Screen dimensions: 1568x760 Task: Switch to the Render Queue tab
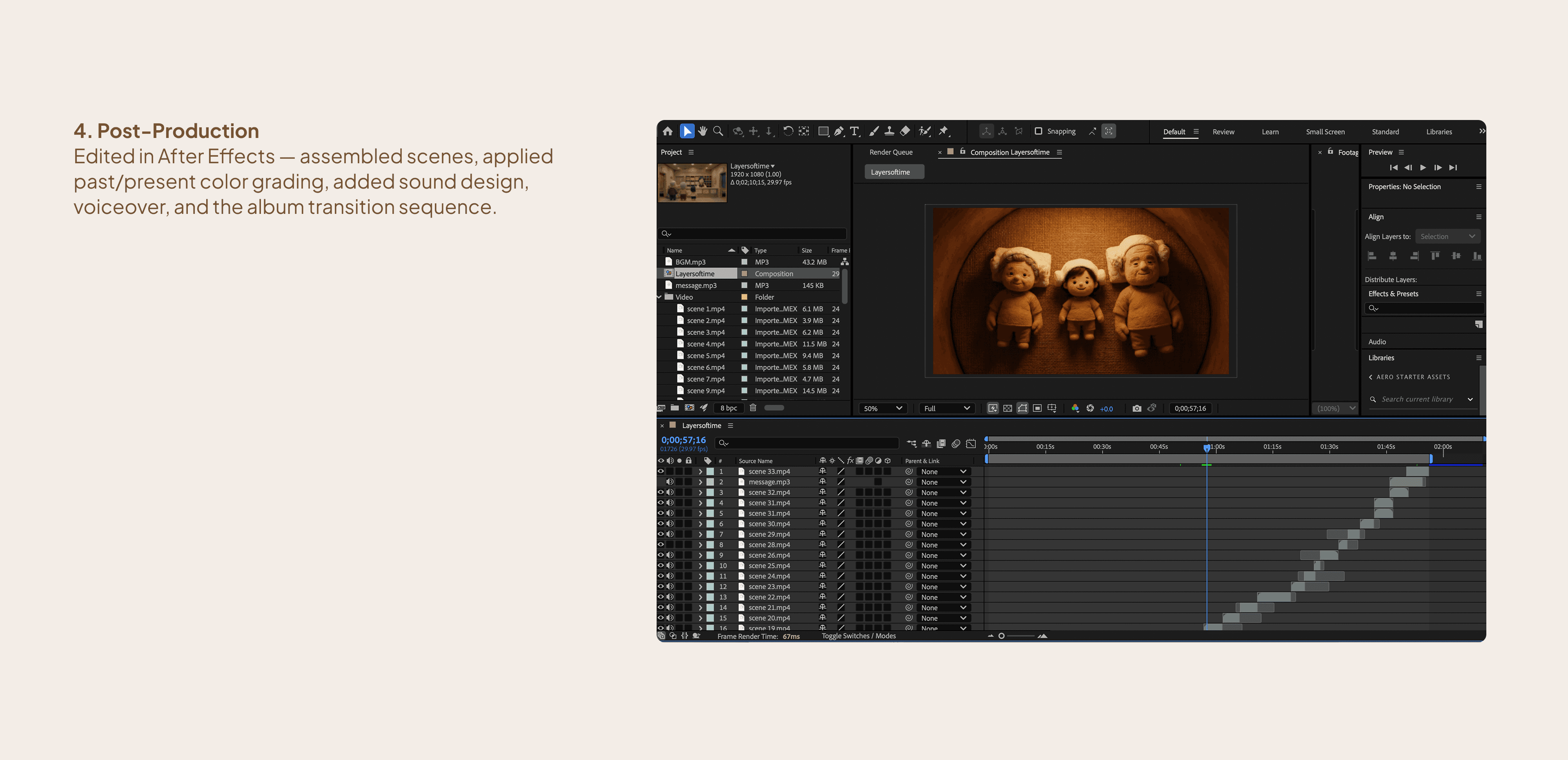pyautogui.click(x=891, y=152)
